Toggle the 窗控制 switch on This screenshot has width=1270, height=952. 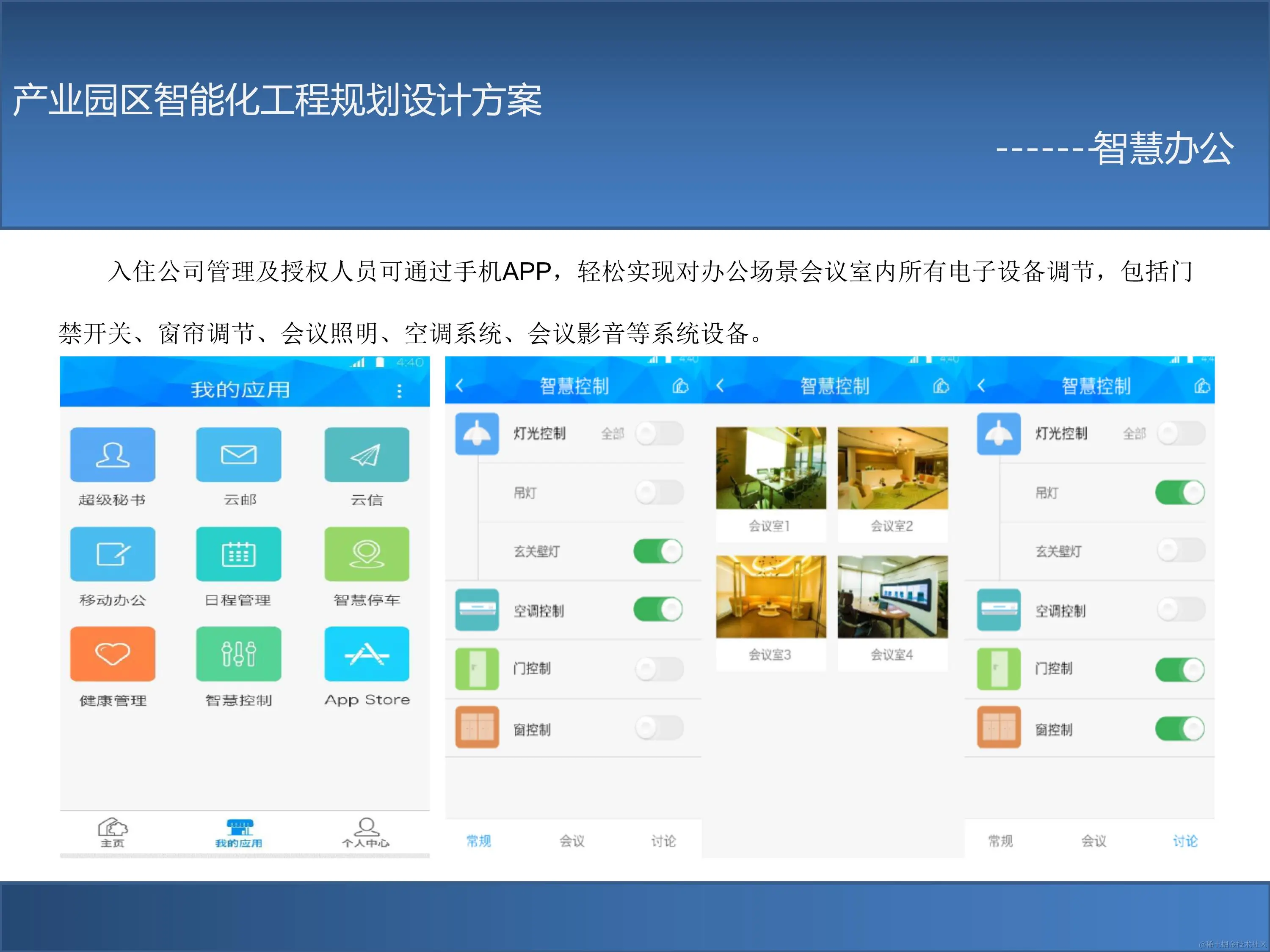pyautogui.click(x=659, y=728)
